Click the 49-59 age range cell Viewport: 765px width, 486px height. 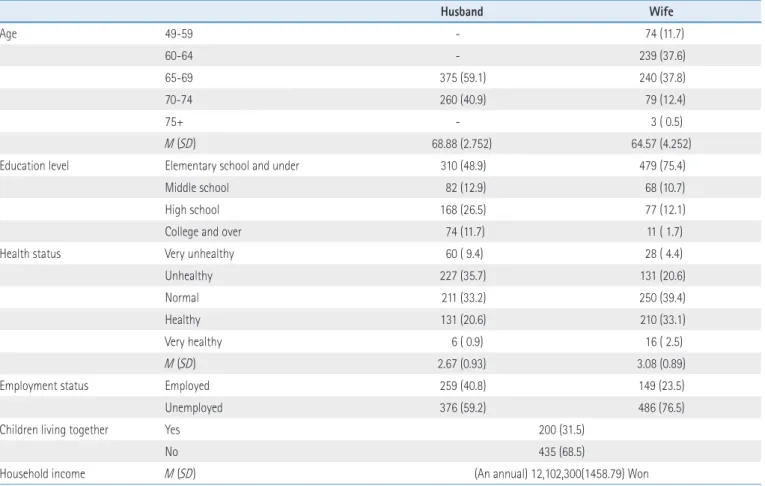[x=179, y=34]
